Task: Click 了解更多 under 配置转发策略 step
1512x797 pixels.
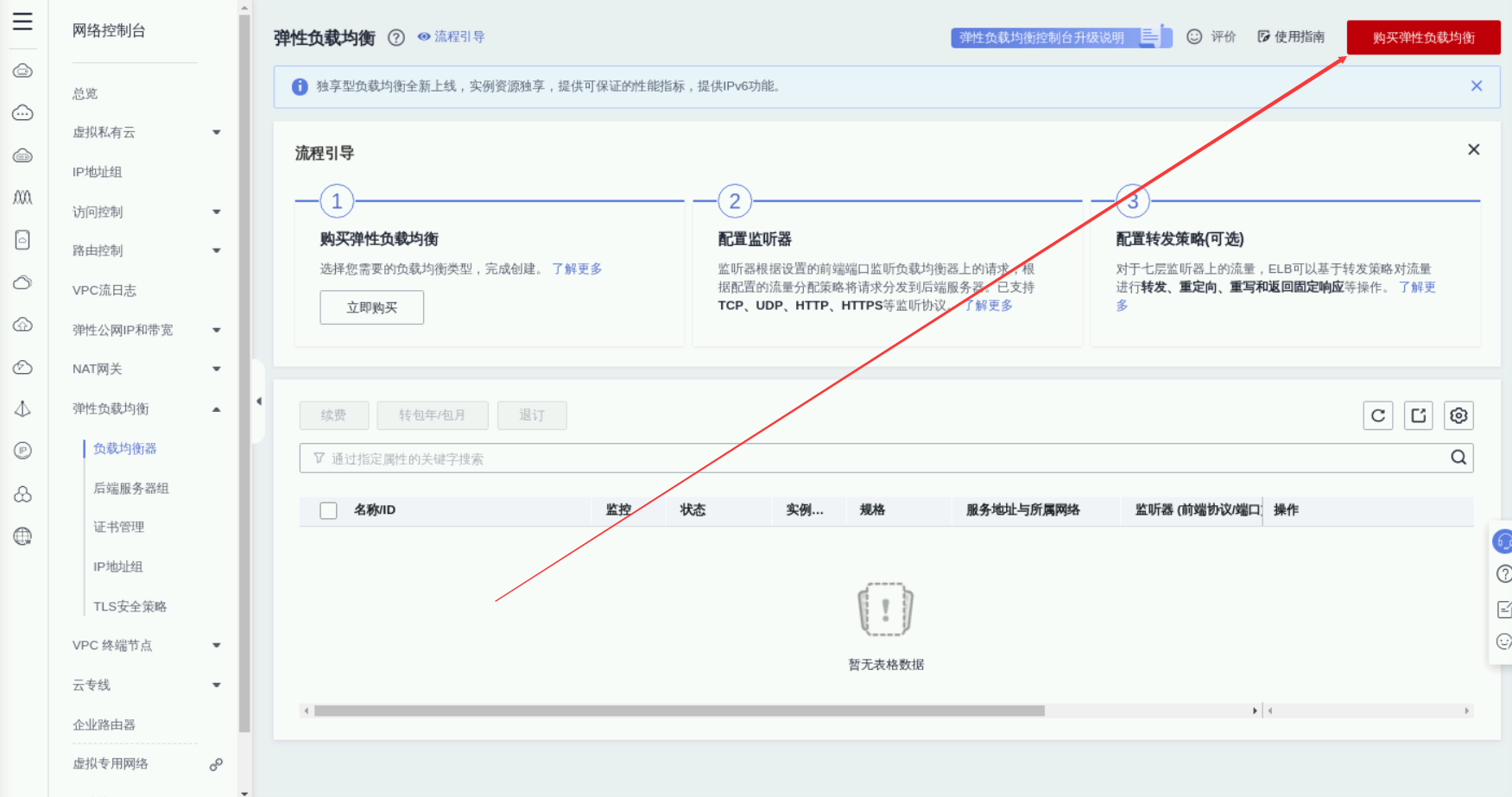Action: coord(1417,287)
